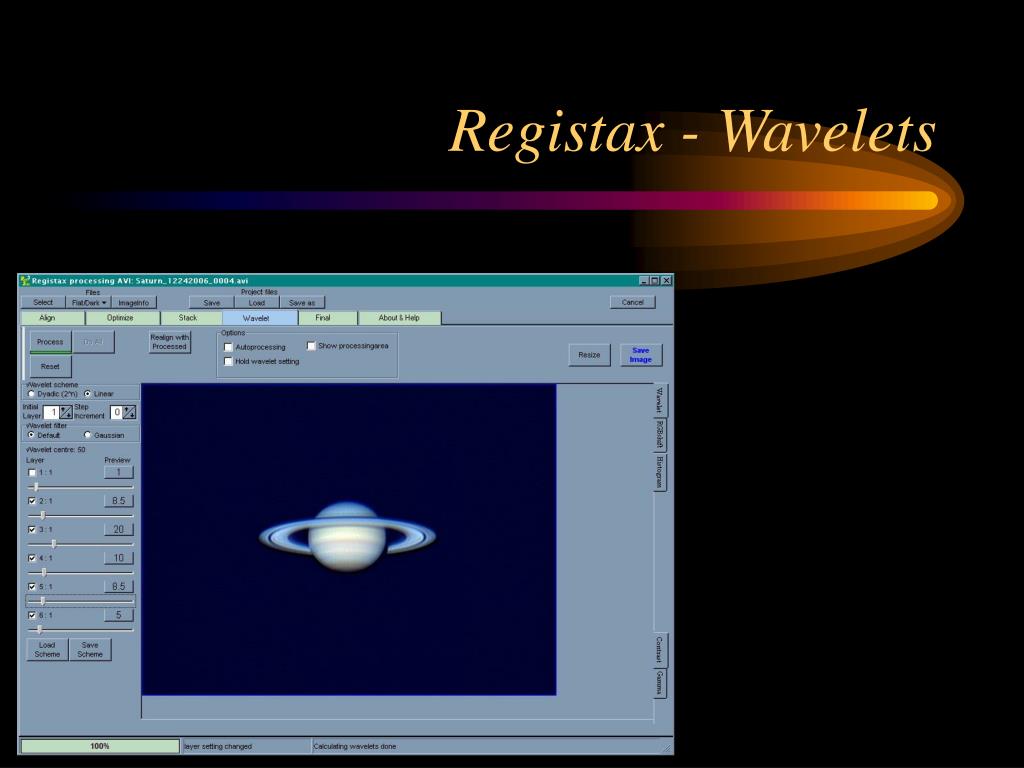Viewport: 1024px width, 768px height.
Task: Enable Autoprocessing checkbox
Action: pos(229,347)
